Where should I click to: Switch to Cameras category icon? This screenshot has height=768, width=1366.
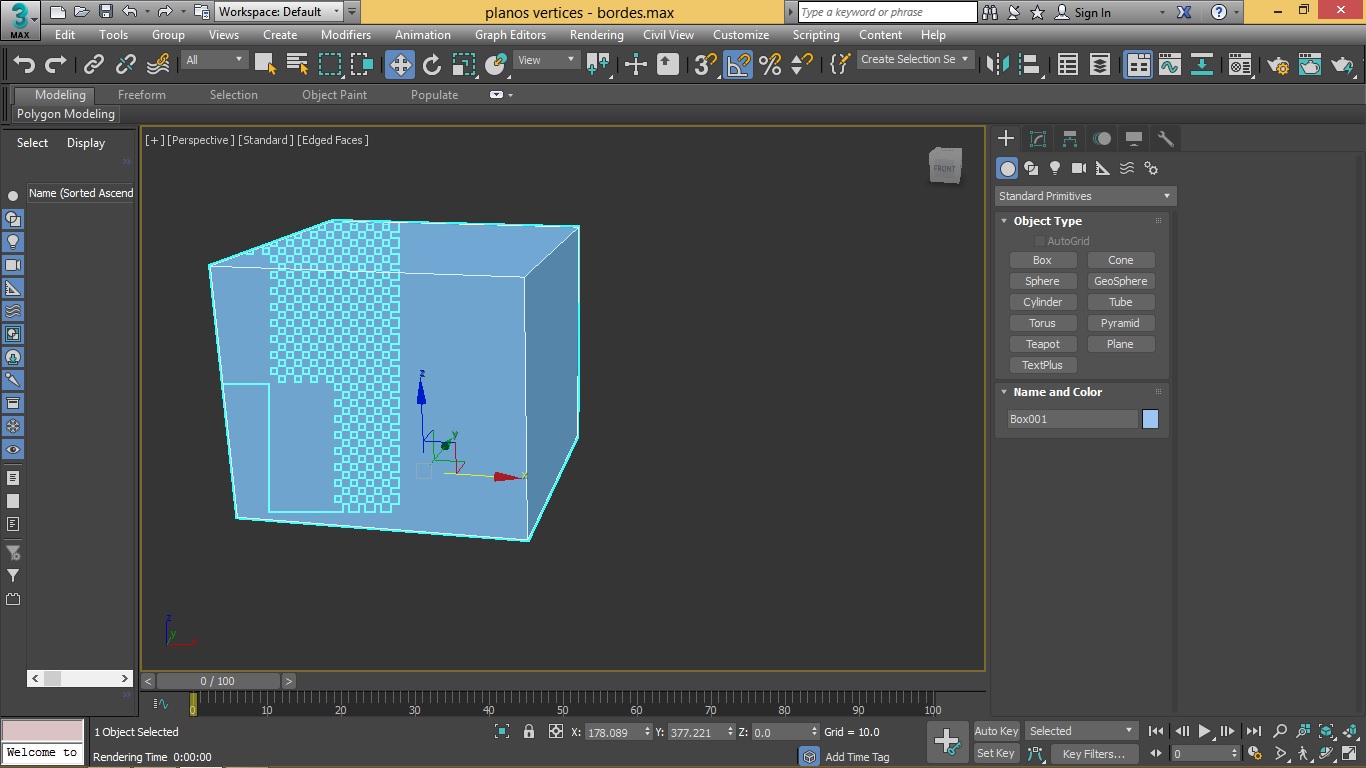(x=1079, y=168)
